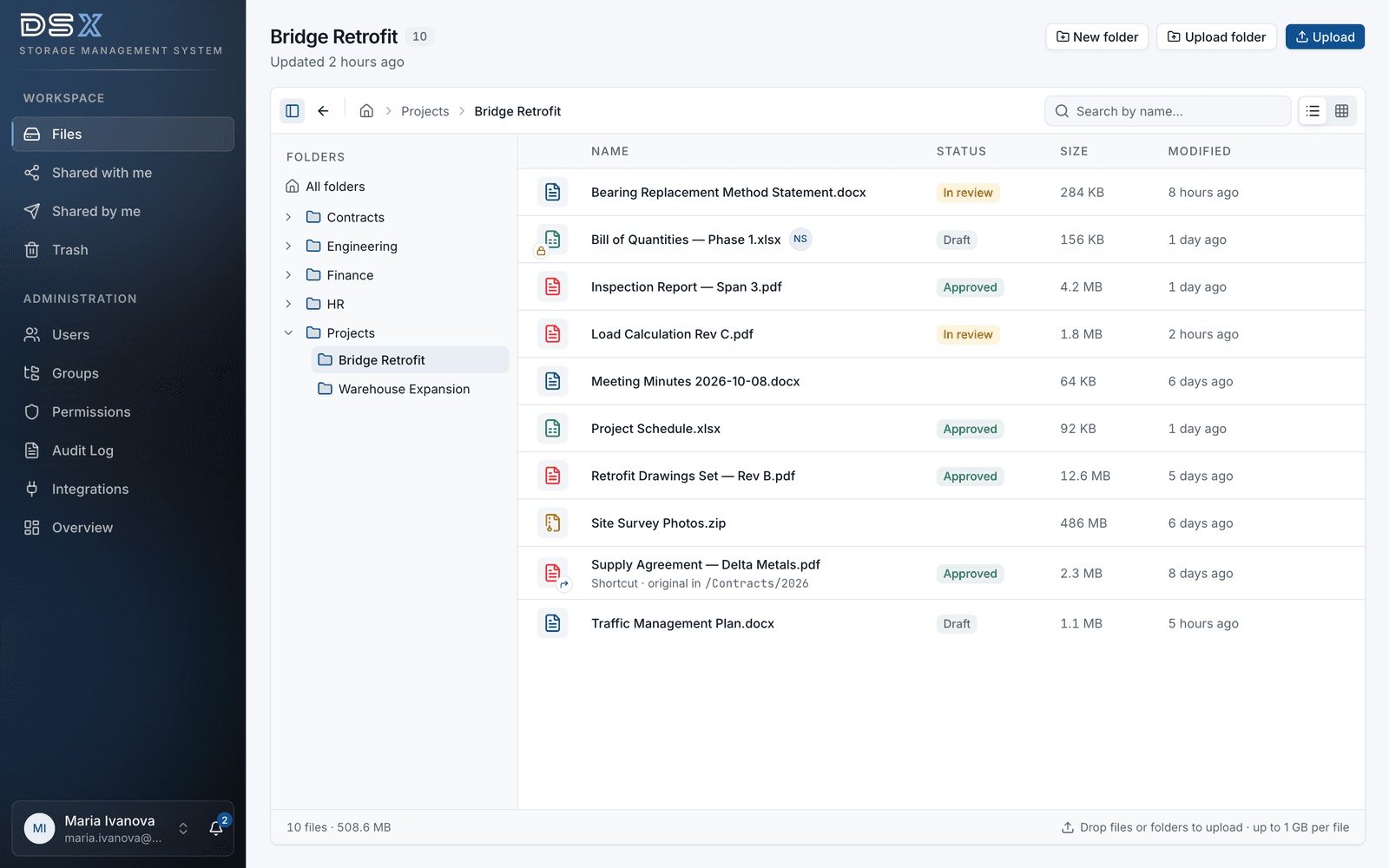Image resolution: width=1389 pixels, height=868 pixels.
Task: Click the docx icon for Bearing Replacement Method Statement
Action: (x=552, y=192)
